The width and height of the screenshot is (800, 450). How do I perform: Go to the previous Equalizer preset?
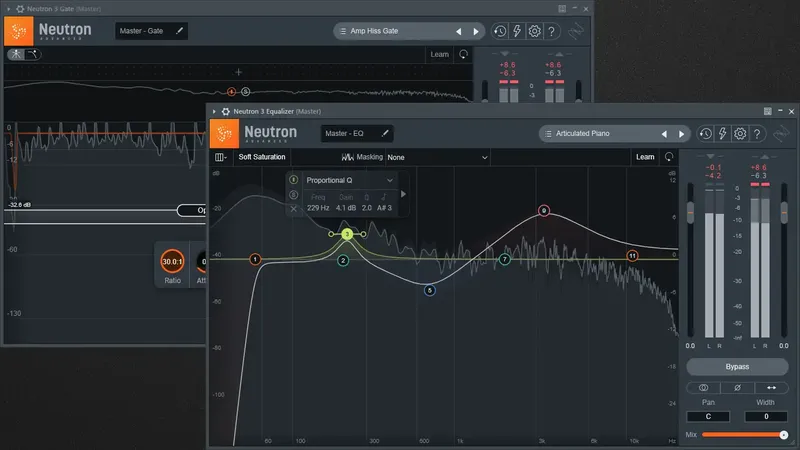pos(664,134)
